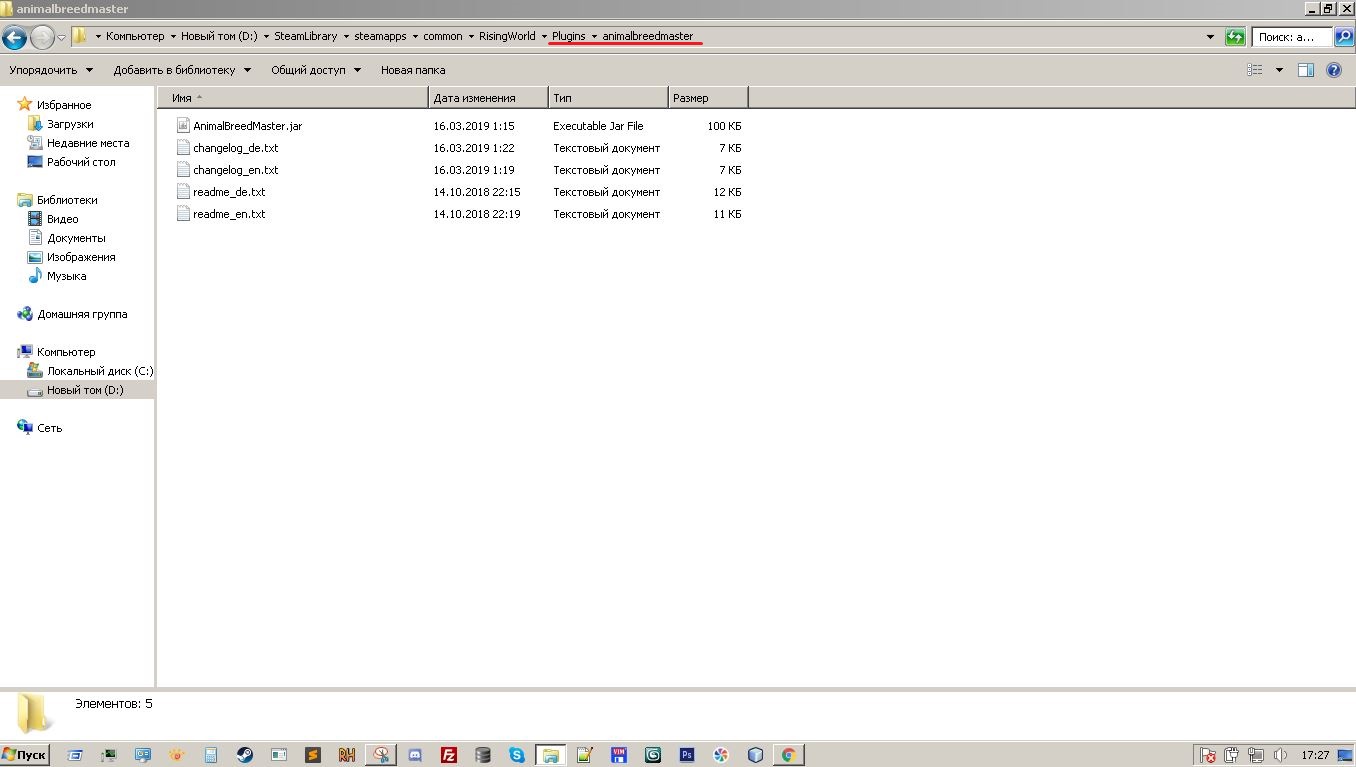This screenshot has height=767, width=1356.
Task: Click the Пуск start button
Action: (x=25, y=755)
